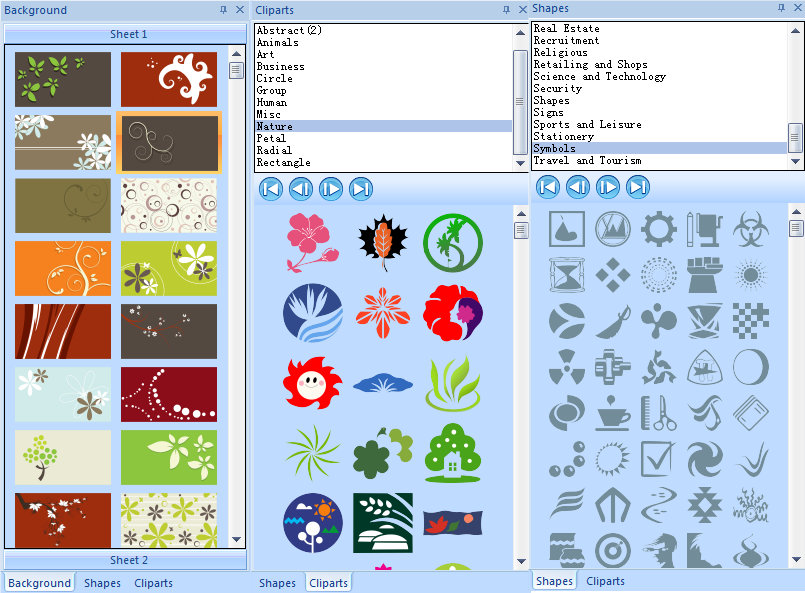Choose the smiling sun flower clipart
The width and height of the screenshot is (805, 593).
(x=312, y=382)
